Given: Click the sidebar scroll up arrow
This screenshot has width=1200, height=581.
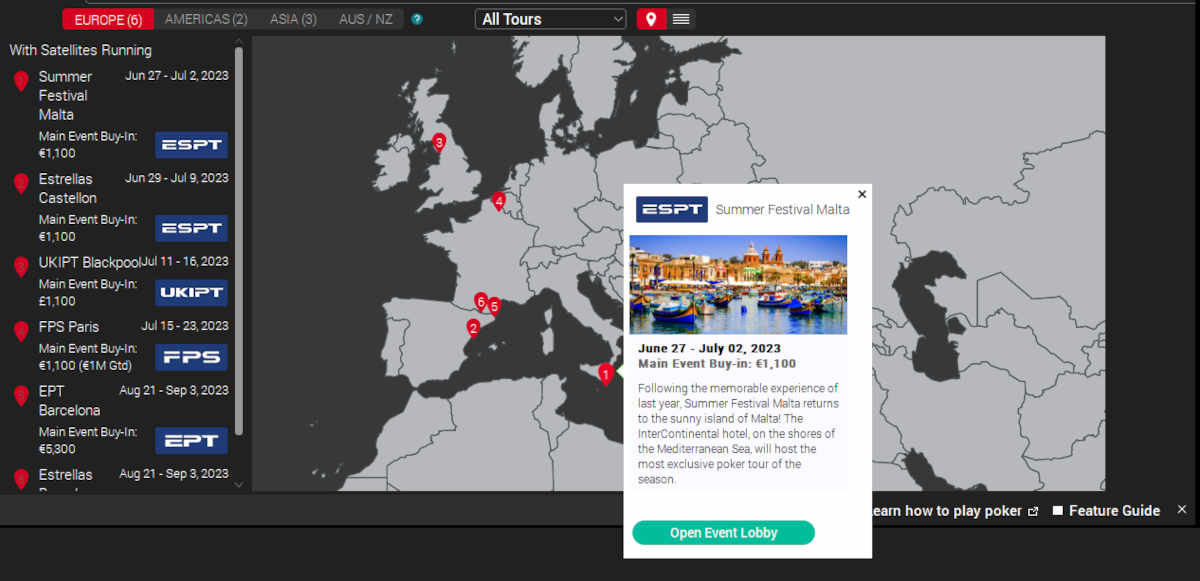Looking at the screenshot, I should point(238,41).
